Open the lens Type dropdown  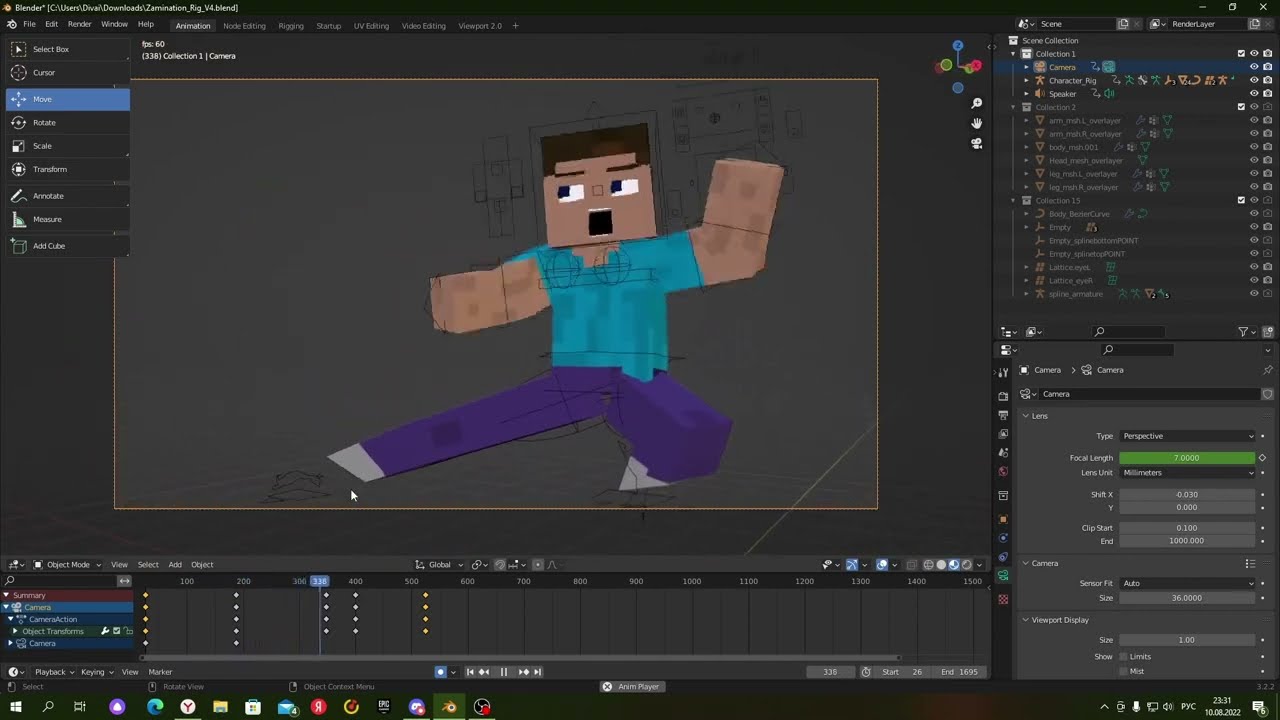click(x=1187, y=436)
